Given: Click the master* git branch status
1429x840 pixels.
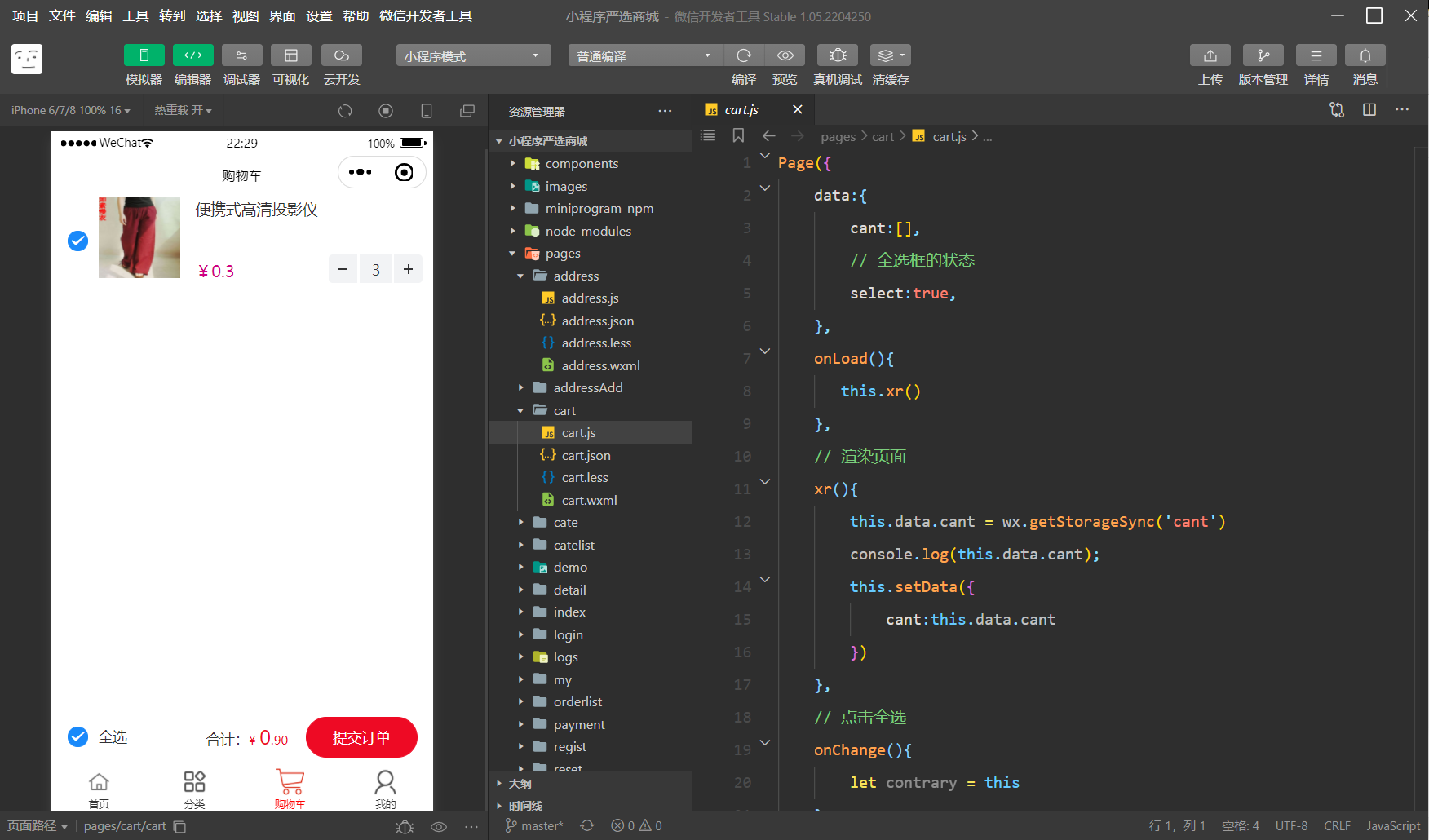Looking at the screenshot, I should [534, 826].
